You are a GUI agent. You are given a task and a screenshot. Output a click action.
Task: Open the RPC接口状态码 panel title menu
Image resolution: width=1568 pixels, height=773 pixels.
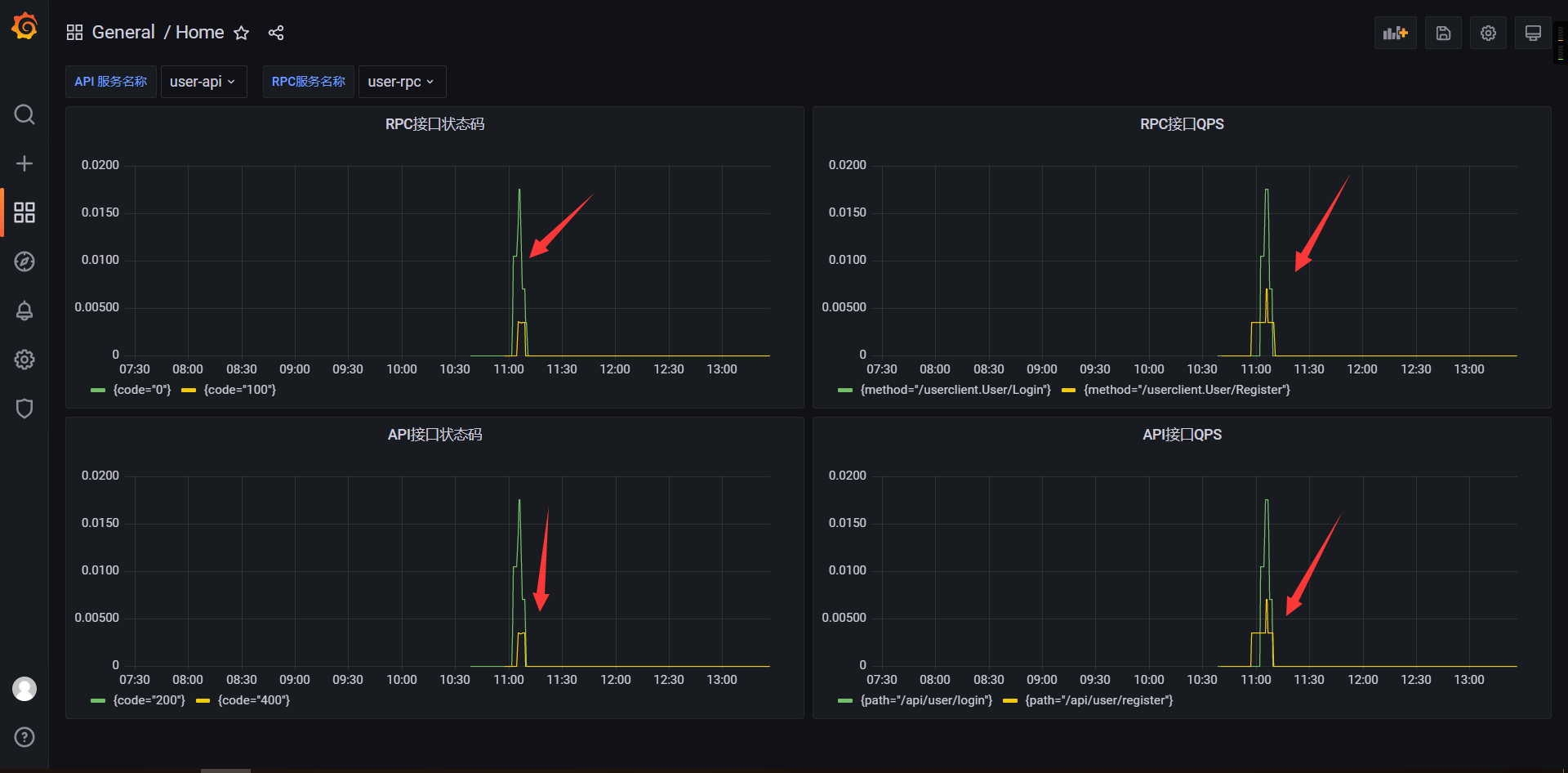[x=434, y=124]
